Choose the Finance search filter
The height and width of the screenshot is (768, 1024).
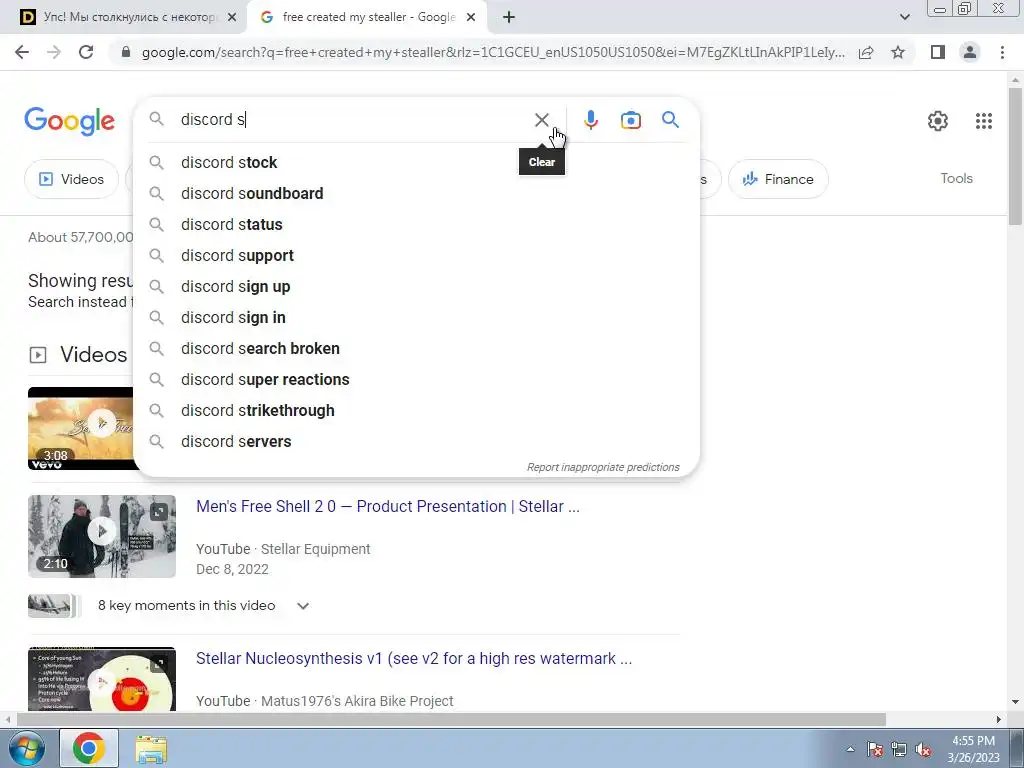tap(778, 179)
